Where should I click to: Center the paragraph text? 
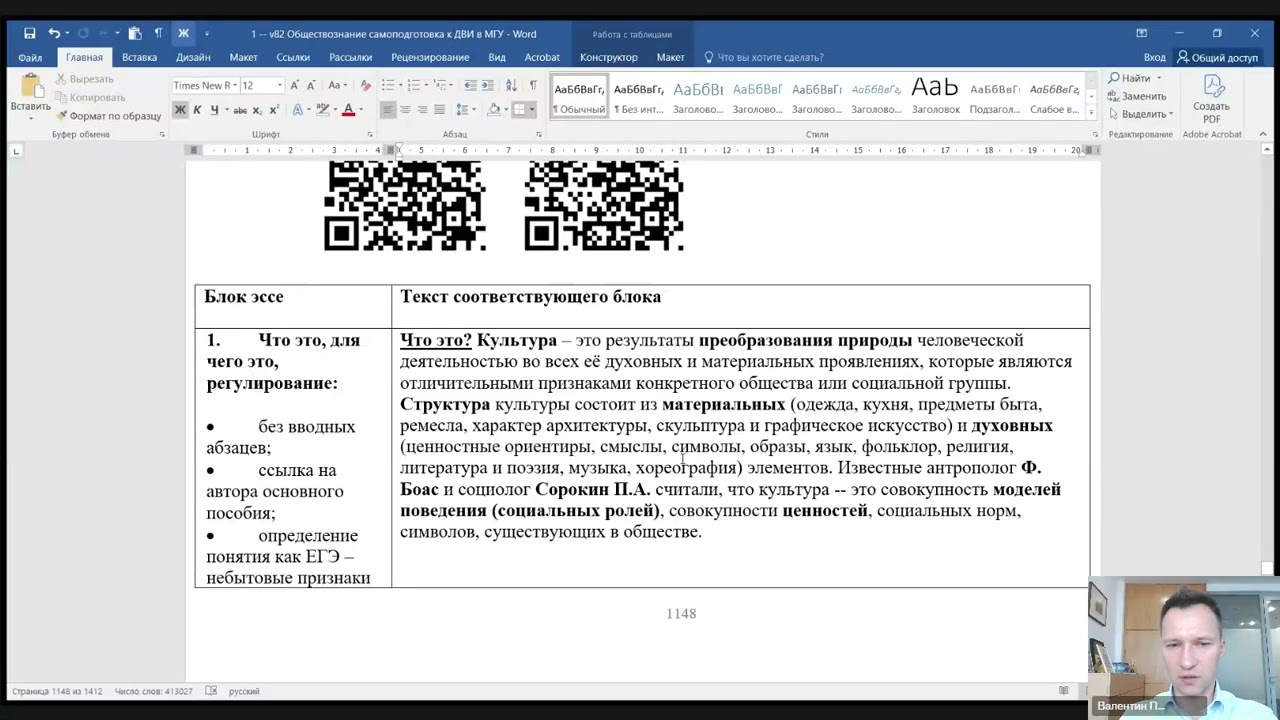405,110
